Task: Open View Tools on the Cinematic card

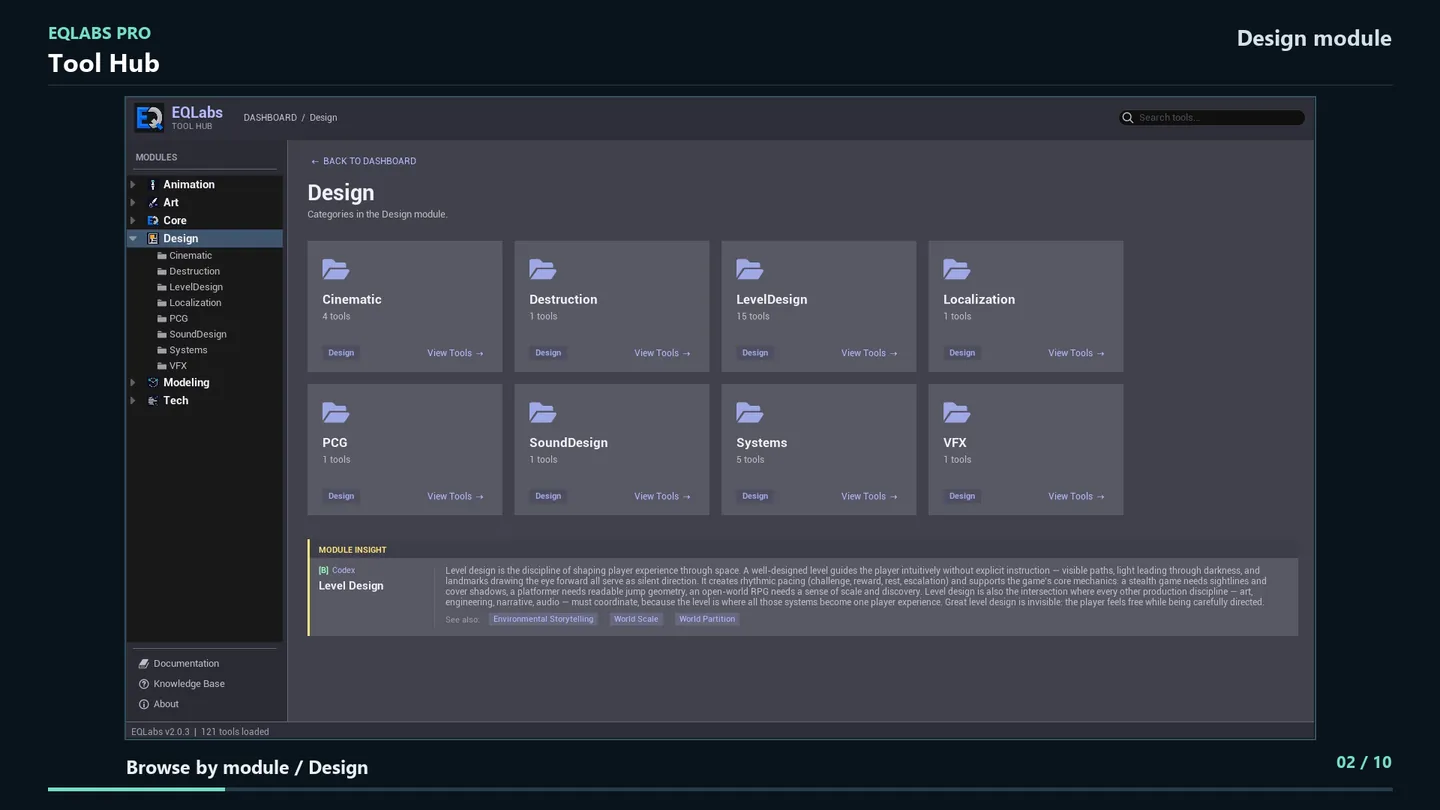Action: pos(455,353)
